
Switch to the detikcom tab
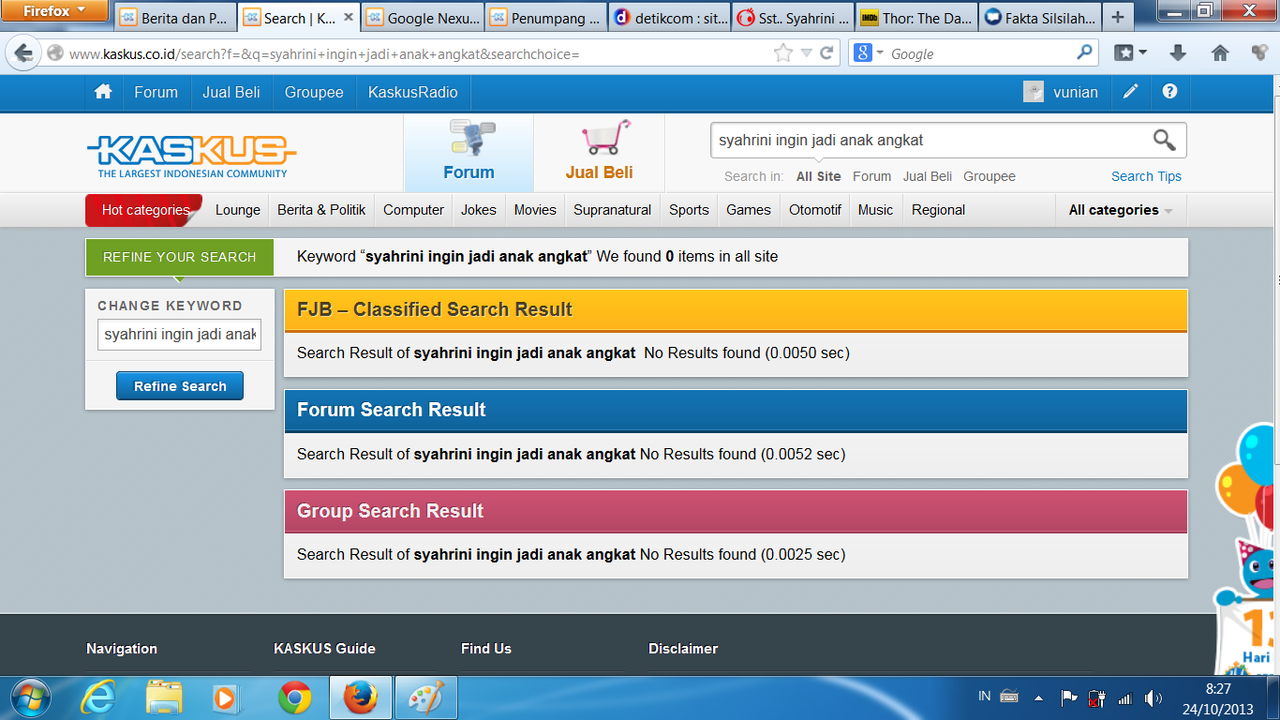pos(669,18)
